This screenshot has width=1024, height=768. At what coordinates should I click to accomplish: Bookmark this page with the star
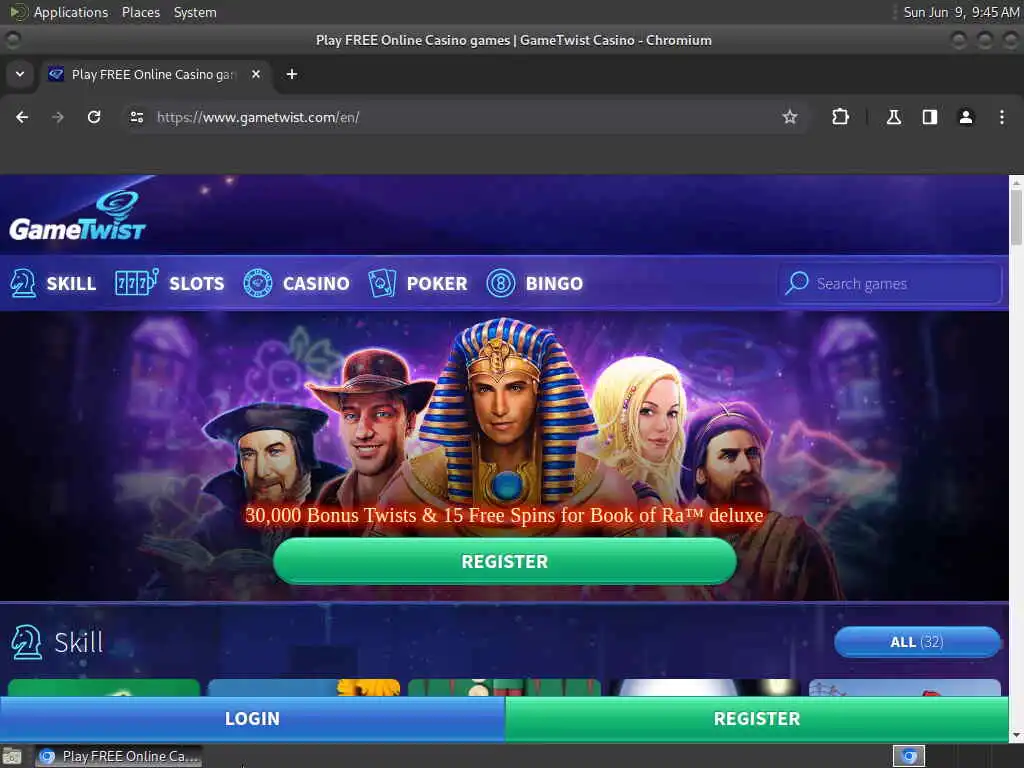790,117
